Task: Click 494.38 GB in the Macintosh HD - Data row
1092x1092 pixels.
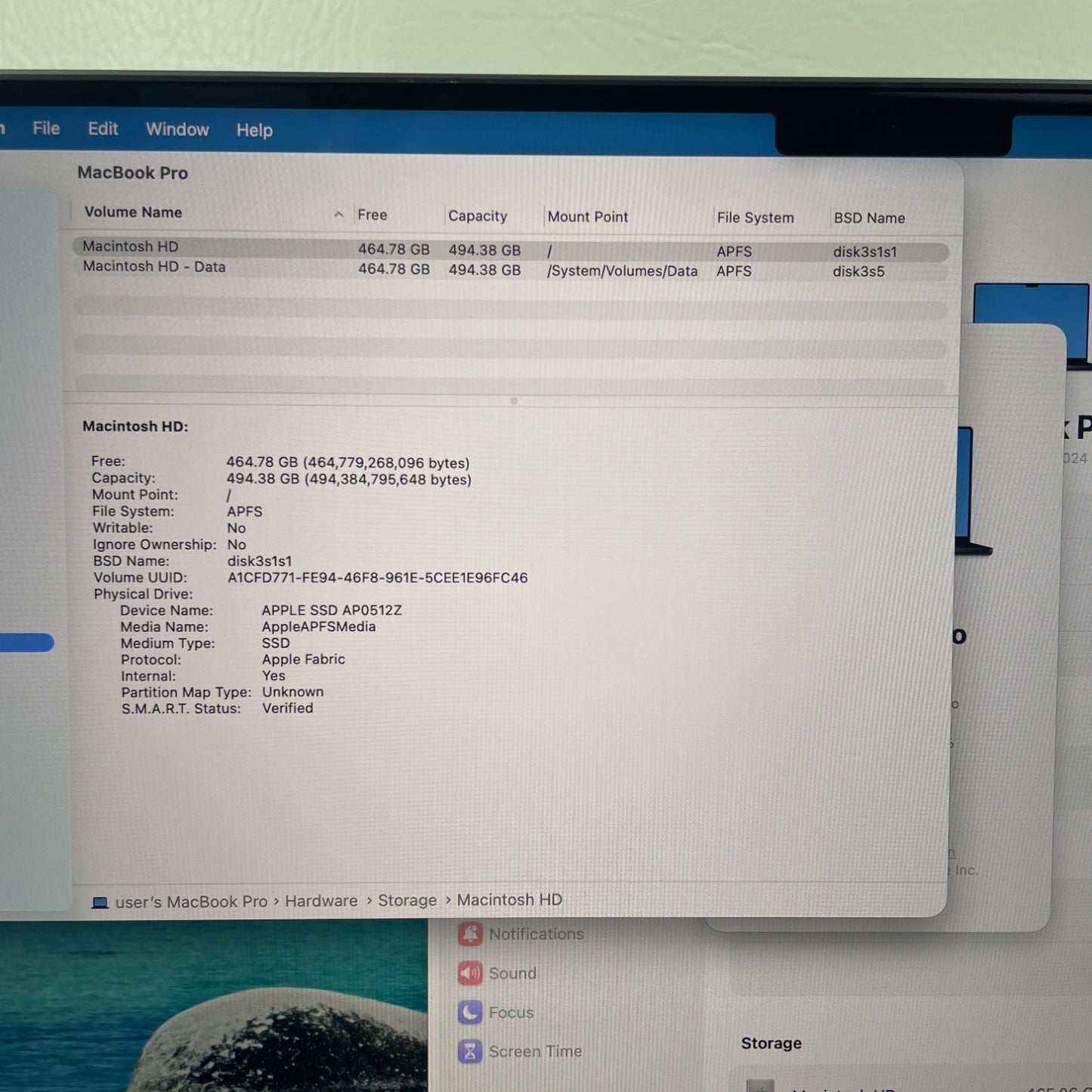Action: pos(484,270)
